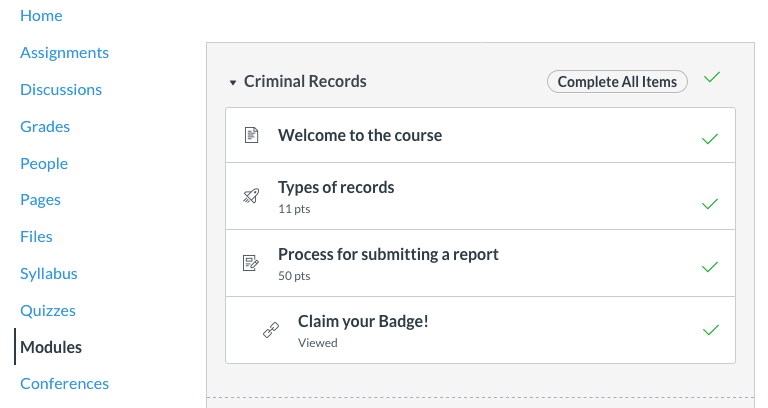Screen dimensions: 768x408
Task: Click the module completion checkmark next to Complete All Items
Action: tap(711, 77)
